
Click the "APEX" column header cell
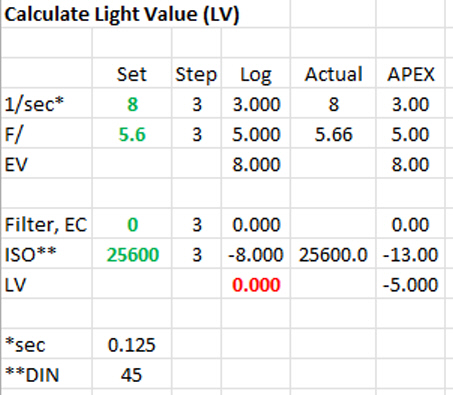(x=411, y=74)
